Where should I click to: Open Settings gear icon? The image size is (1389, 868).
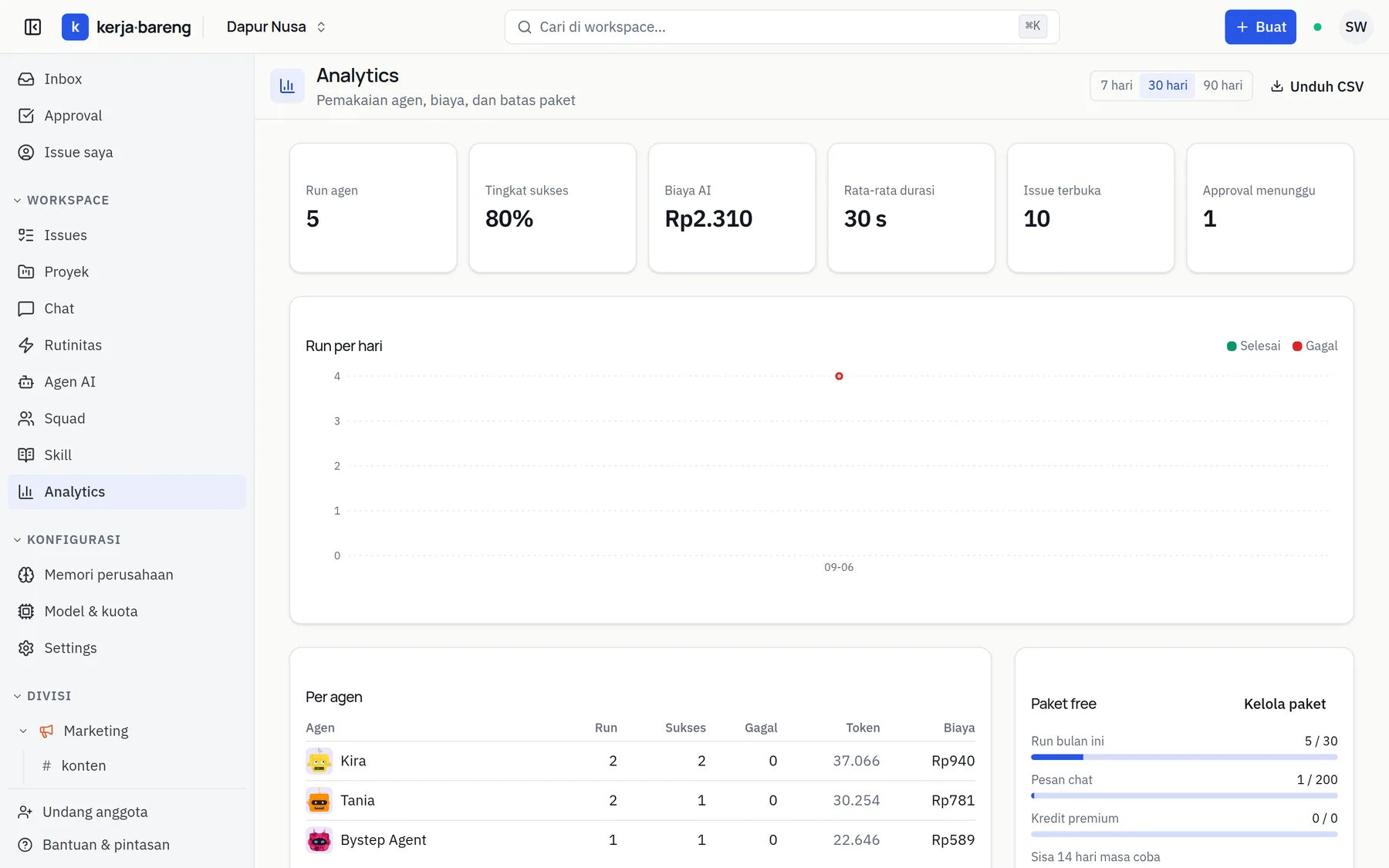[x=26, y=648]
